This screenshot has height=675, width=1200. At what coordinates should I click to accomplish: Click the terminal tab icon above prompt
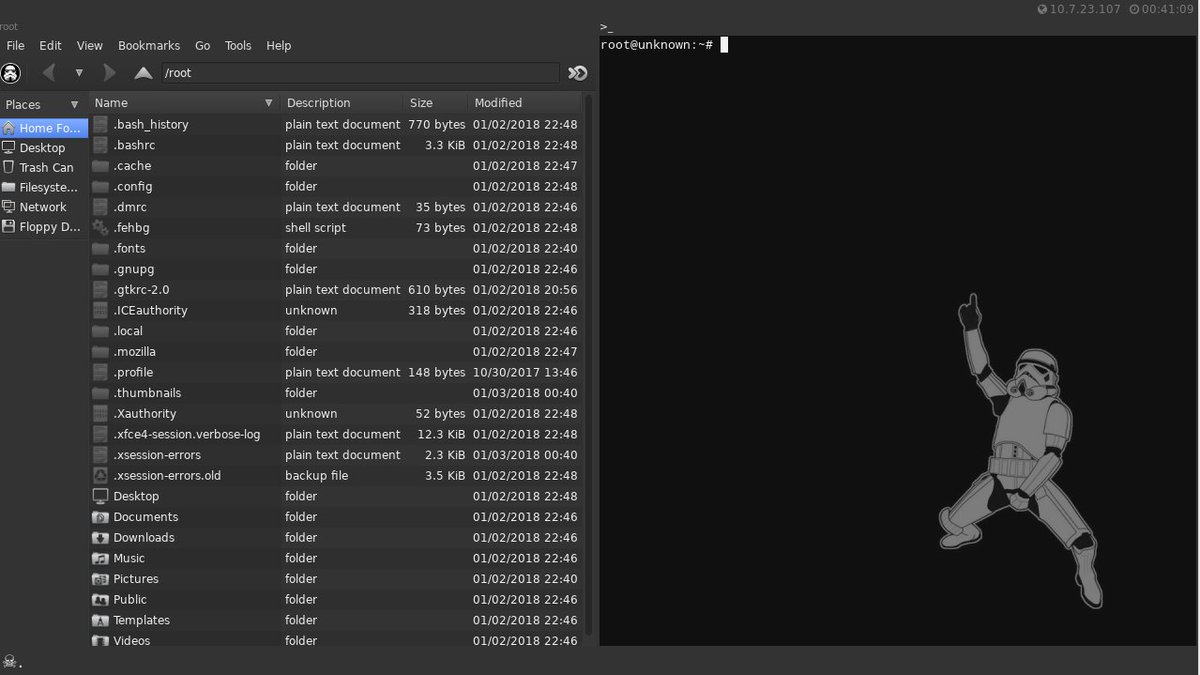click(x=606, y=26)
